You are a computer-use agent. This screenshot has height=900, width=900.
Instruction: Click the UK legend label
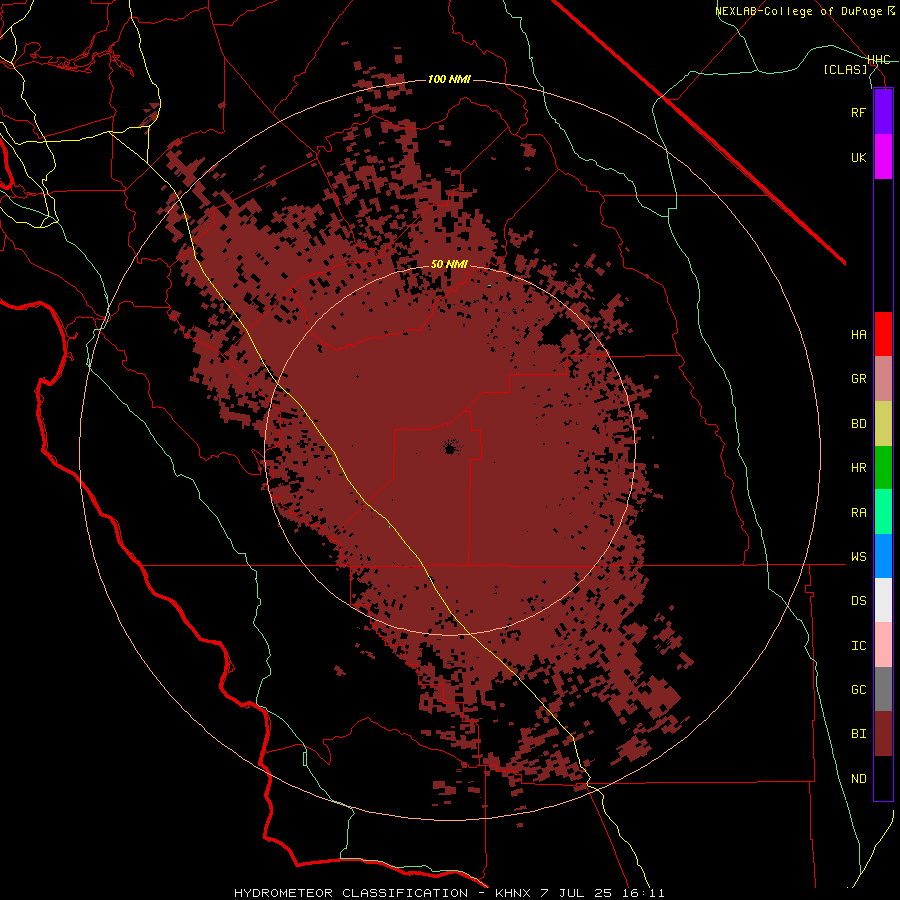[859, 157]
